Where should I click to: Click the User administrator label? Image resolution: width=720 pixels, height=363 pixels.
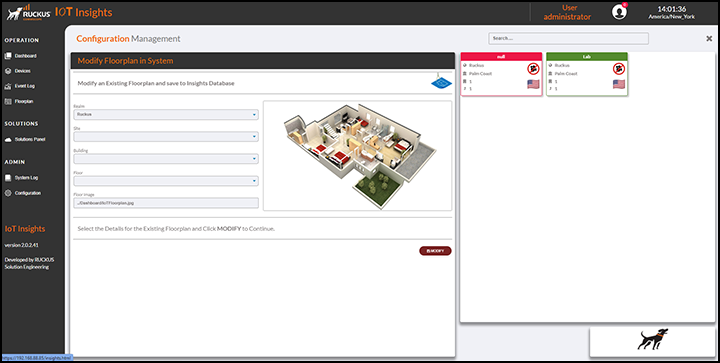coord(568,12)
